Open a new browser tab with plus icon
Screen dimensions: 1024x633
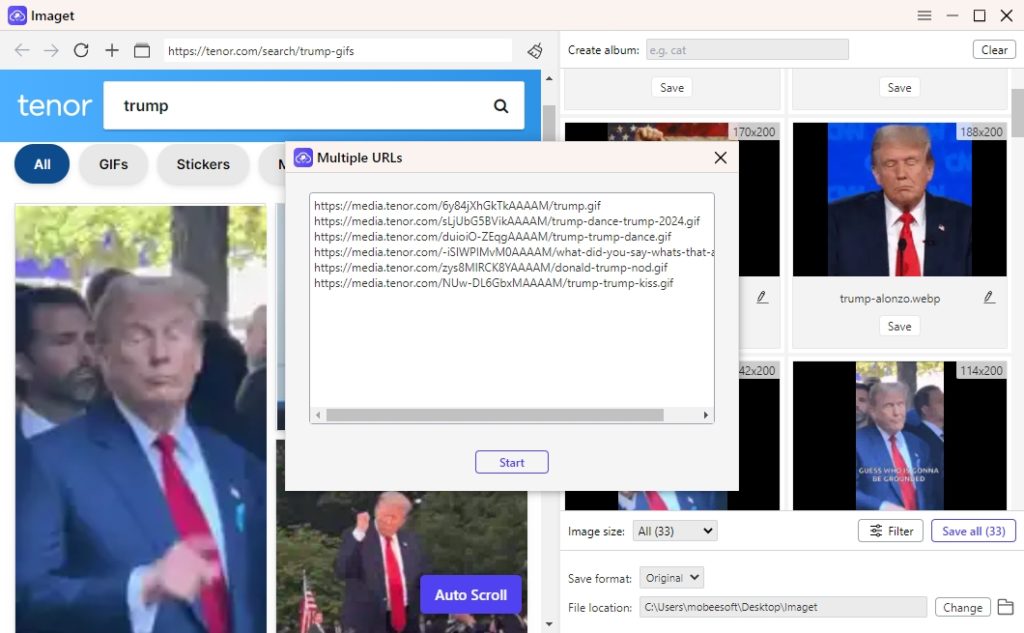coord(111,50)
